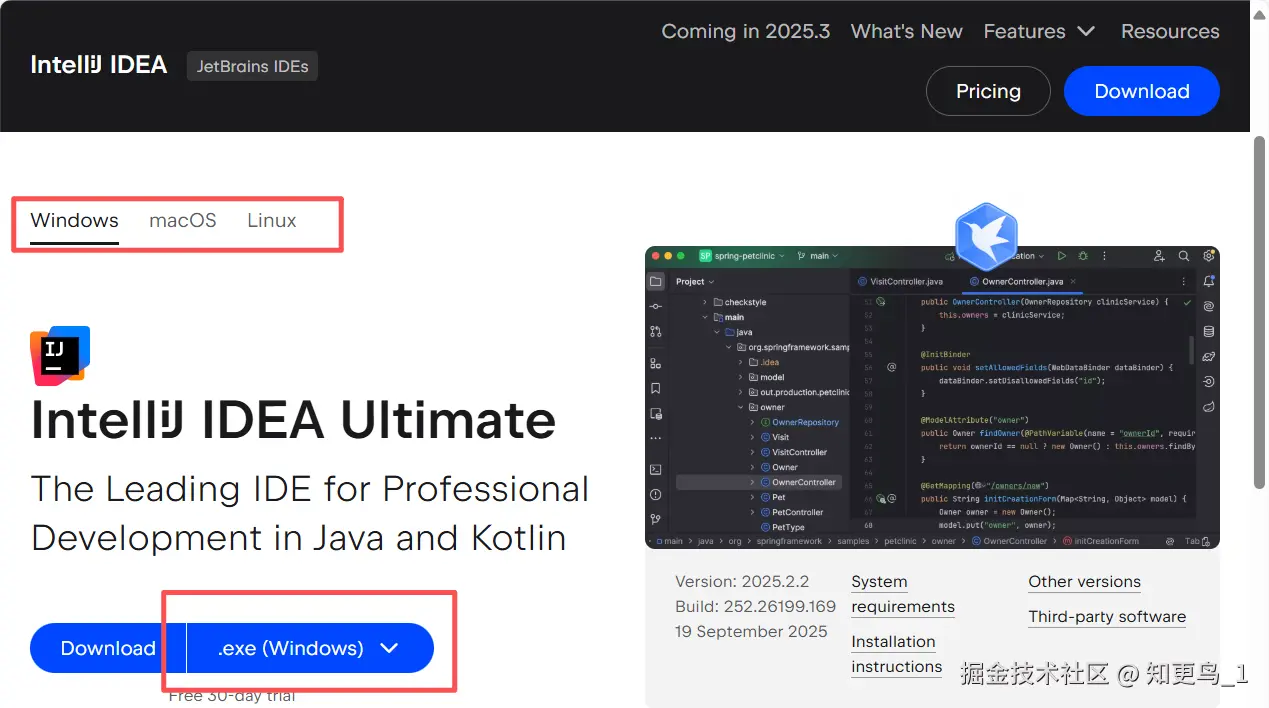Image resolution: width=1269 pixels, height=708 pixels.
Task: Open the .exe (Windows) installer dropdown
Action: tap(311, 648)
